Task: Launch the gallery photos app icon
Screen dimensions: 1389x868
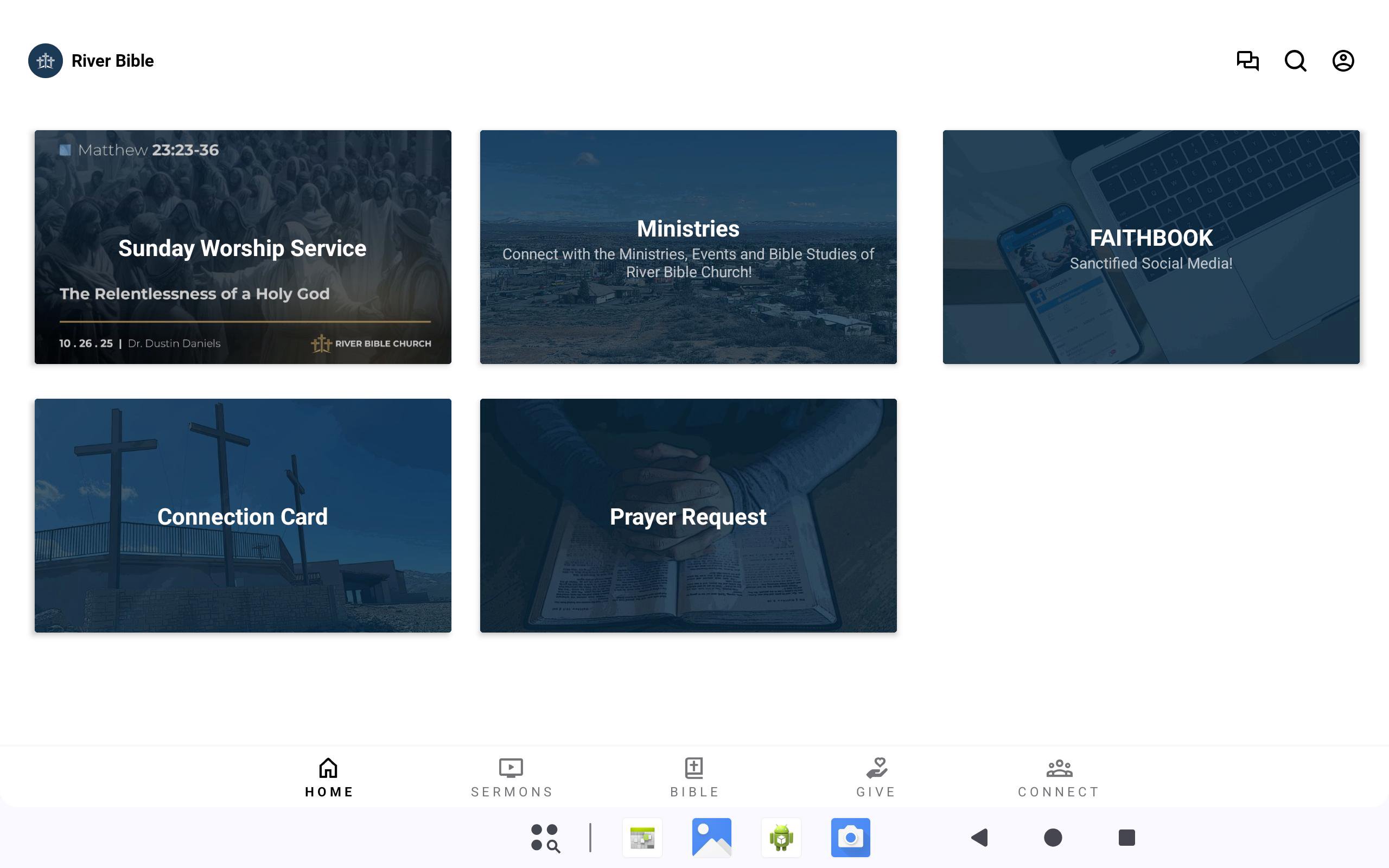Action: click(x=712, y=838)
